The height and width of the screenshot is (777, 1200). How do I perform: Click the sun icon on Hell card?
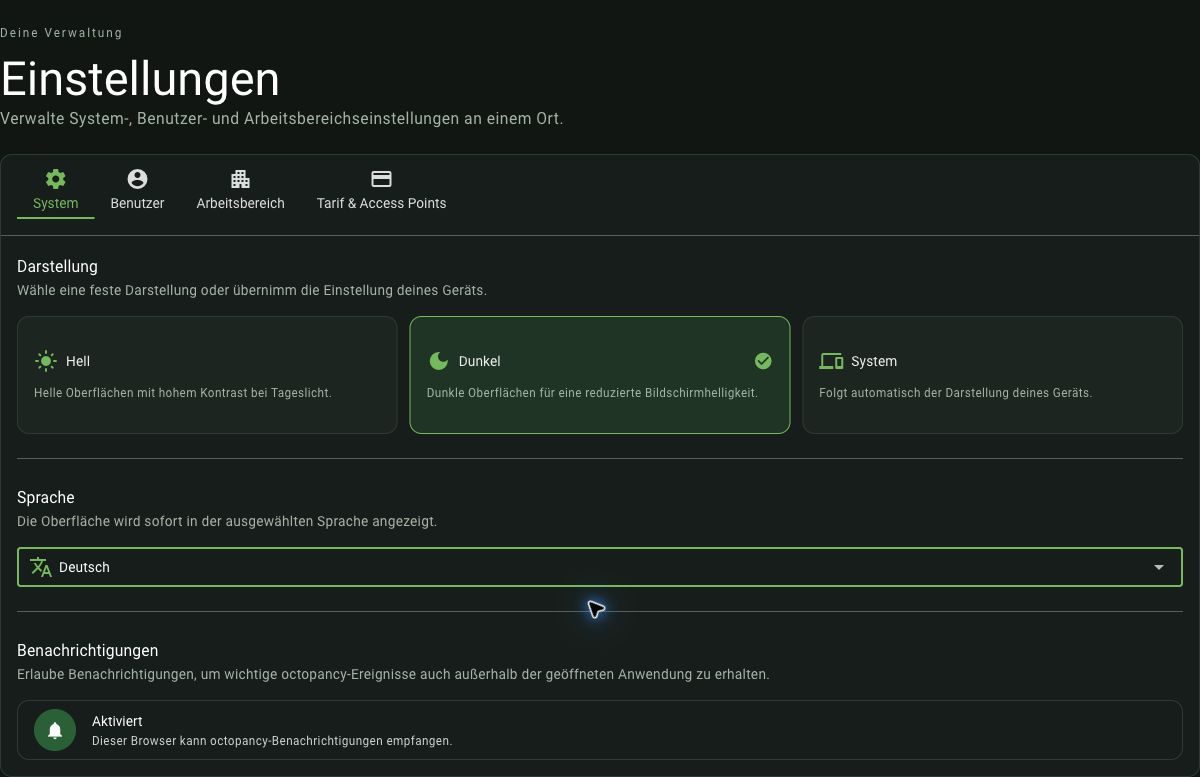pos(46,361)
